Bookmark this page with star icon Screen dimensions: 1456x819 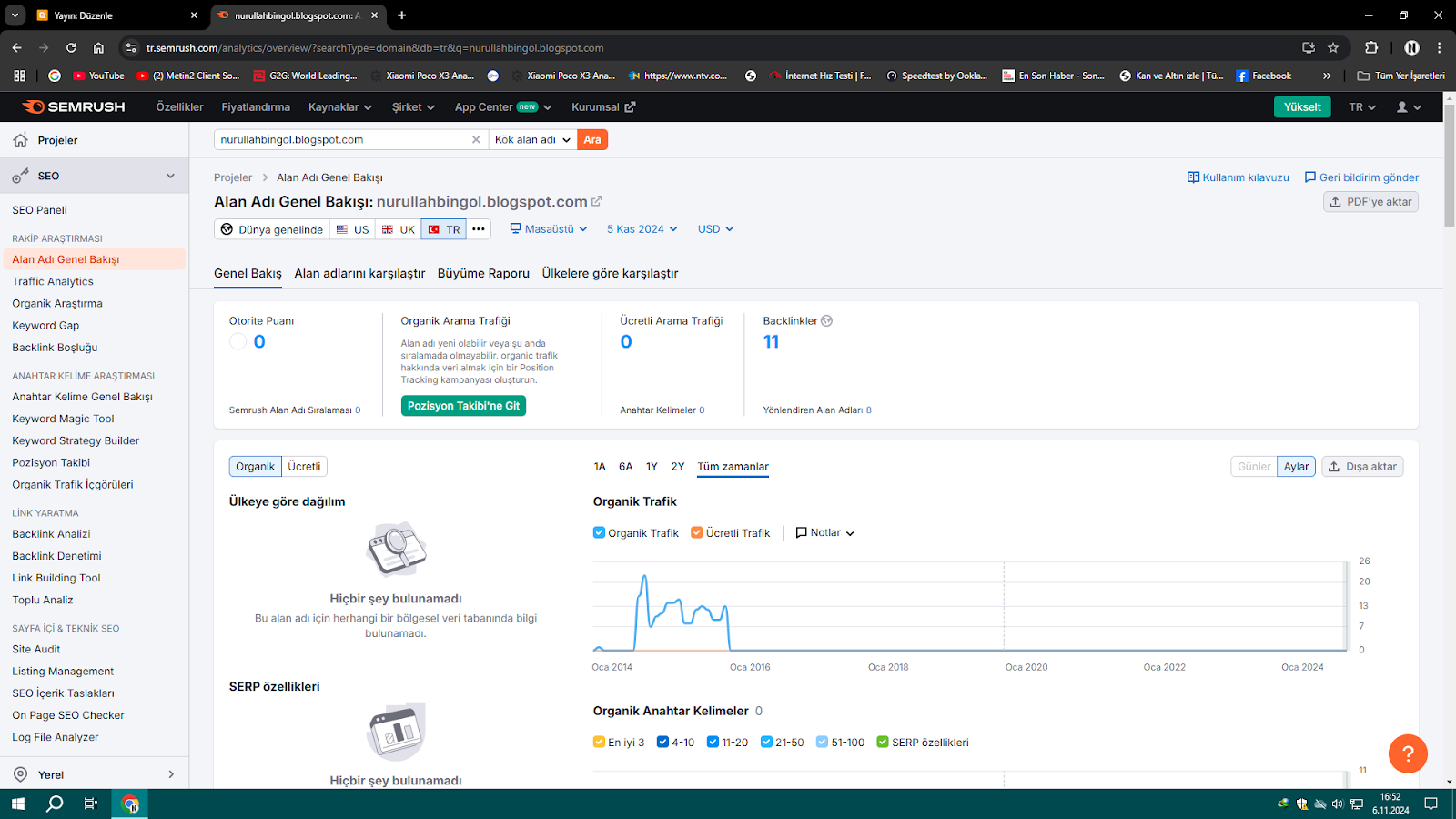[x=1333, y=47]
